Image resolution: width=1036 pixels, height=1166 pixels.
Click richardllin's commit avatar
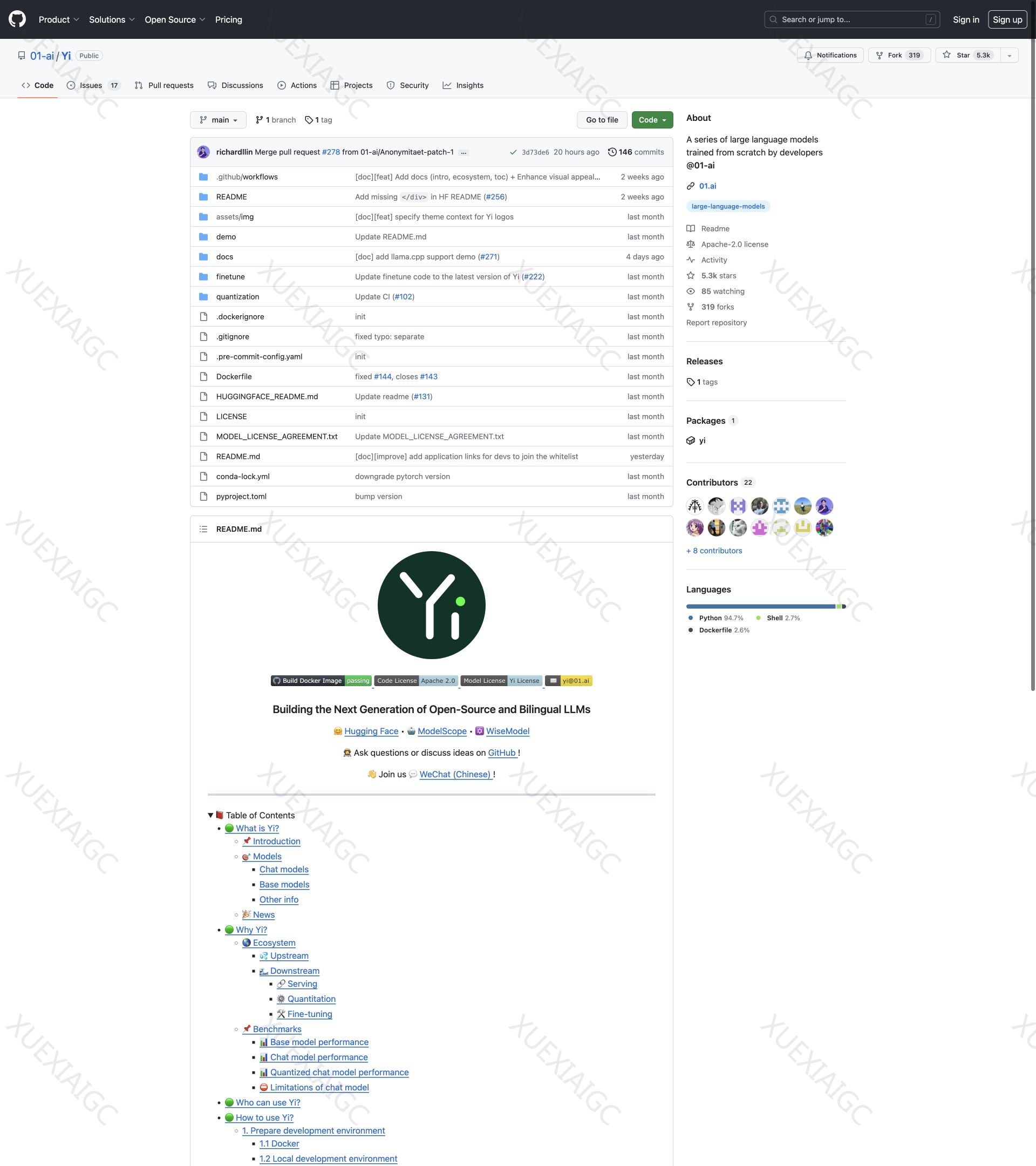tap(203, 152)
